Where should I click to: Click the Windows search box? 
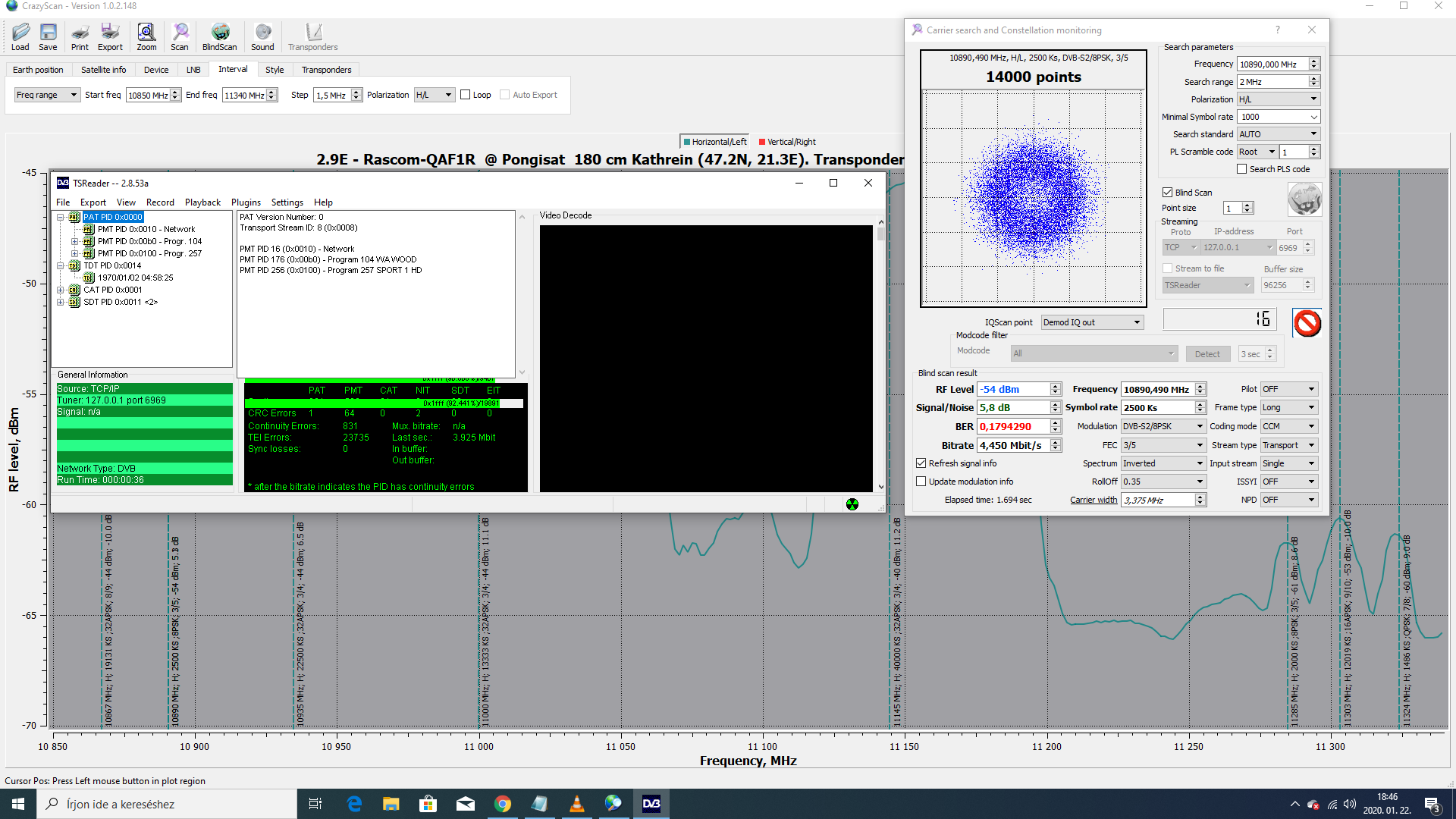pos(167,804)
